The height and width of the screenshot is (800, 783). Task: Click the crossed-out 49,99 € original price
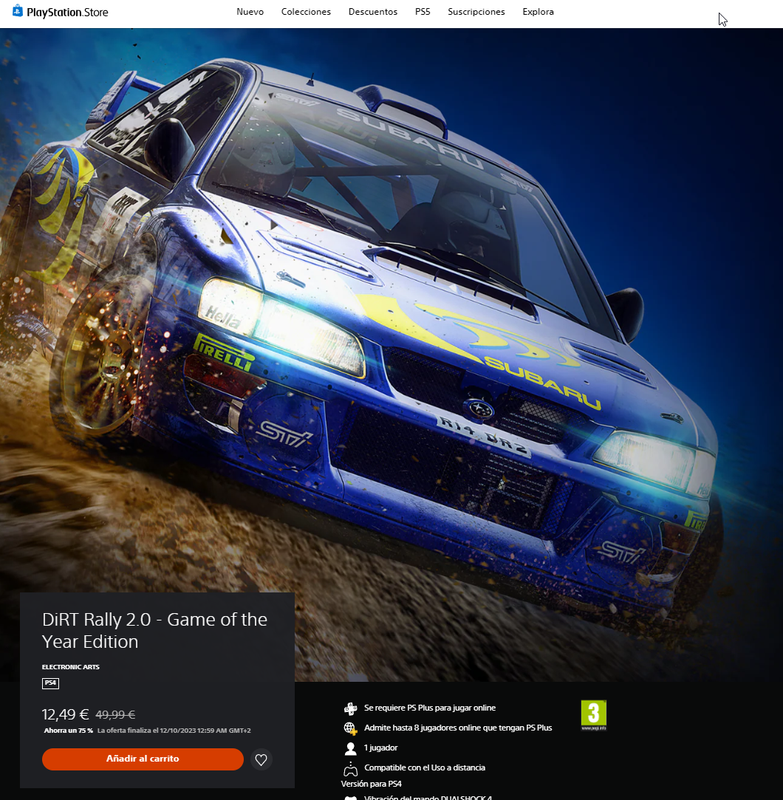pyautogui.click(x=115, y=715)
